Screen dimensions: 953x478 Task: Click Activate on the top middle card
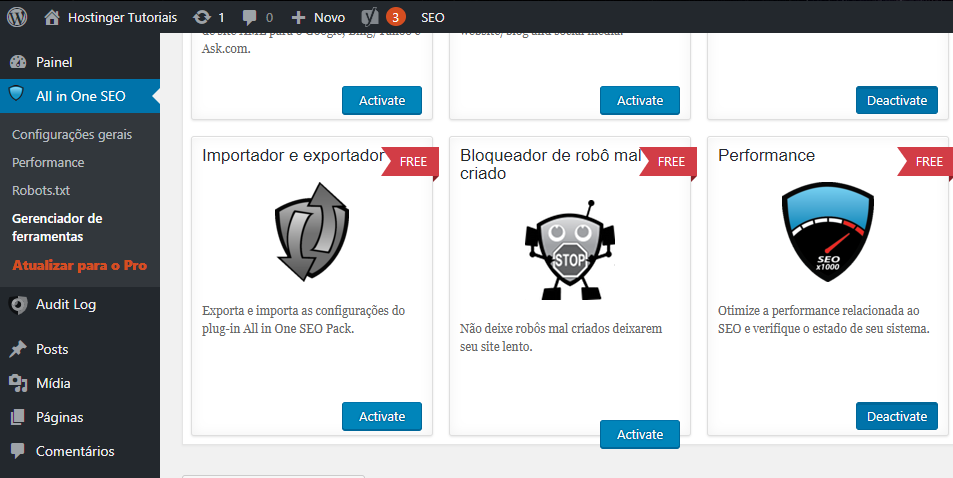click(639, 100)
